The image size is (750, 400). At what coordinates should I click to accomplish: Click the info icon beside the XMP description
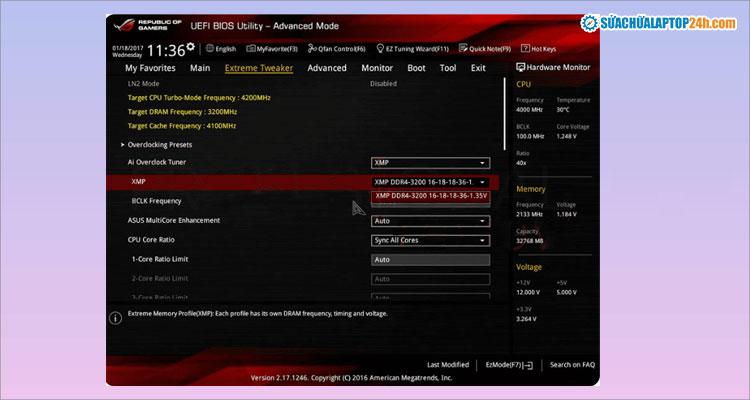117,315
